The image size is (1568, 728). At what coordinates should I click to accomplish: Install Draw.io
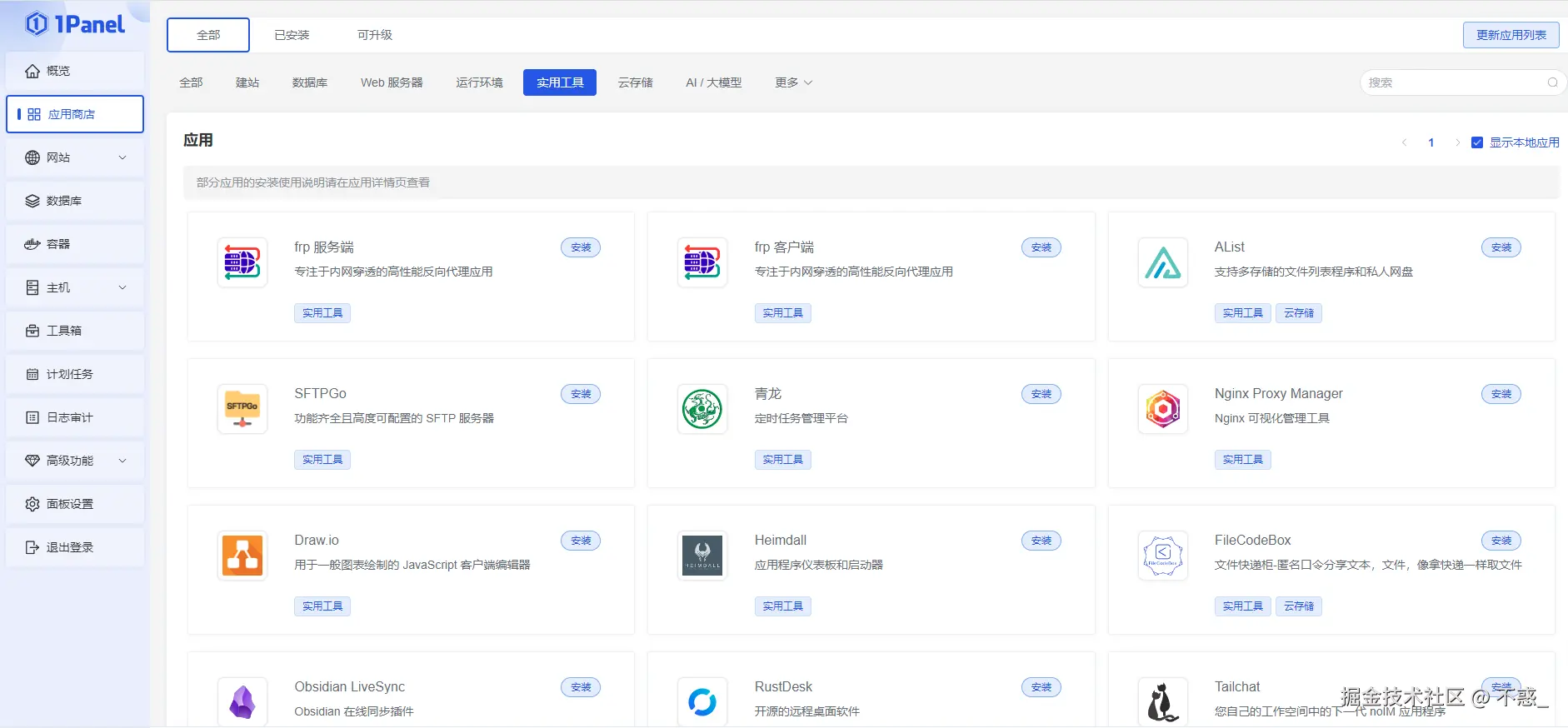coord(581,541)
